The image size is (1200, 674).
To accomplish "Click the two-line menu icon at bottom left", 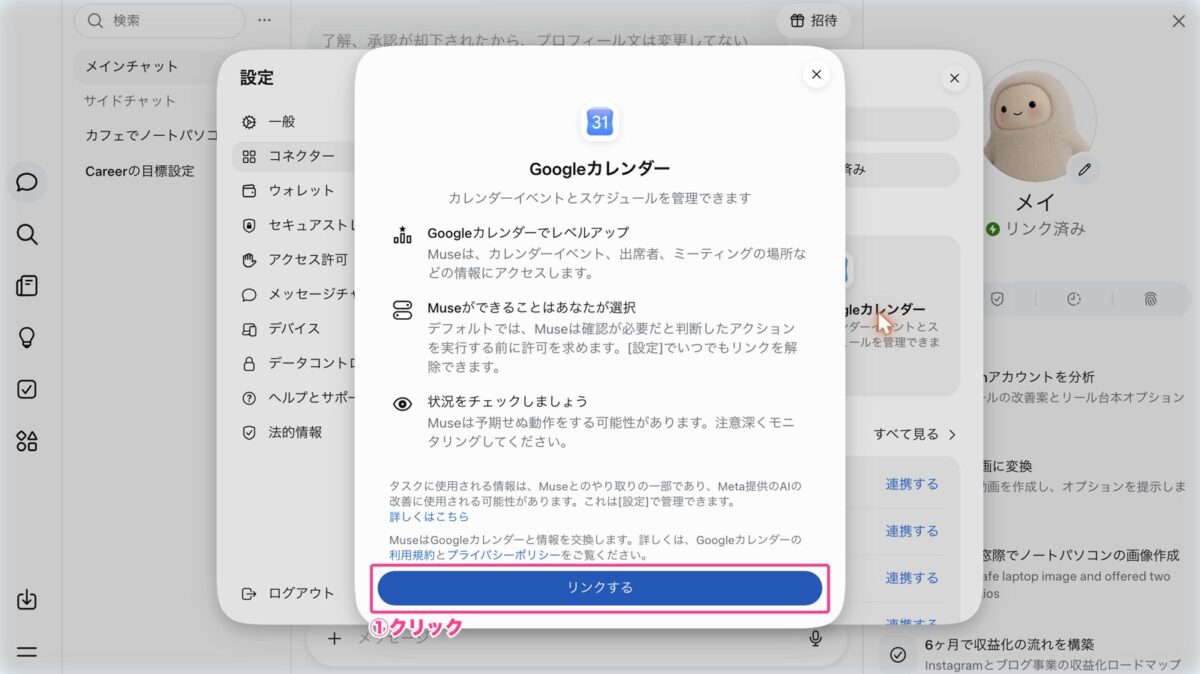I will pyautogui.click(x=27, y=652).
